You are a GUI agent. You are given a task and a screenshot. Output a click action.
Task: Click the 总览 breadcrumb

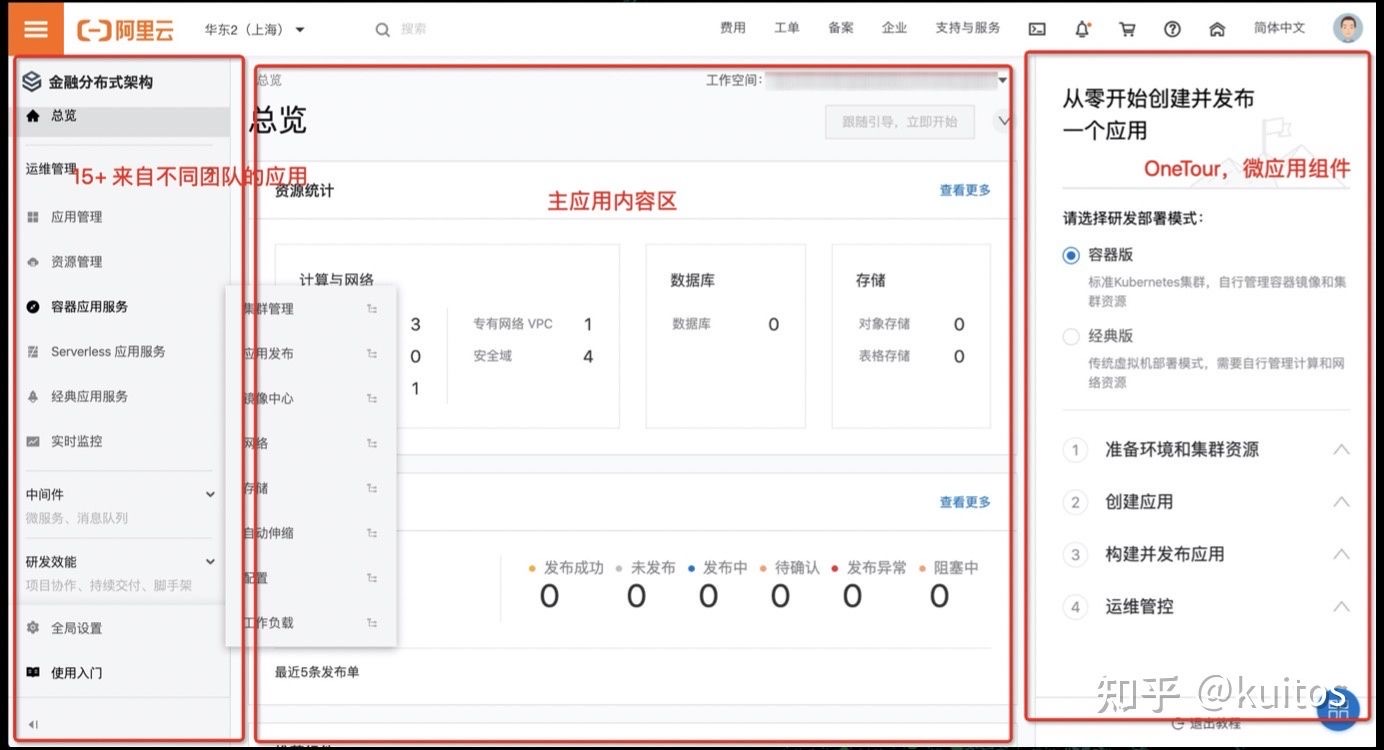click(269, 80)
